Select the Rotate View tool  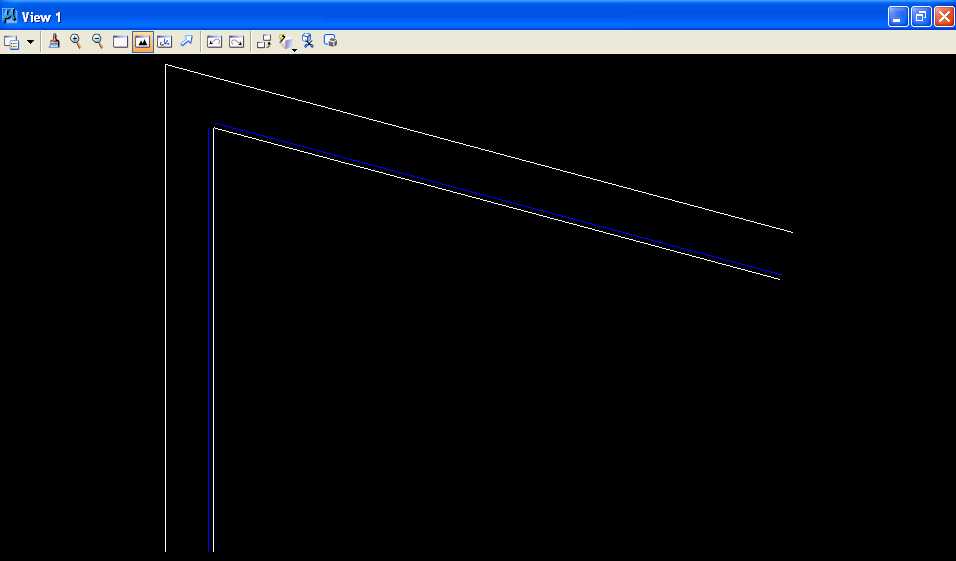164,42
